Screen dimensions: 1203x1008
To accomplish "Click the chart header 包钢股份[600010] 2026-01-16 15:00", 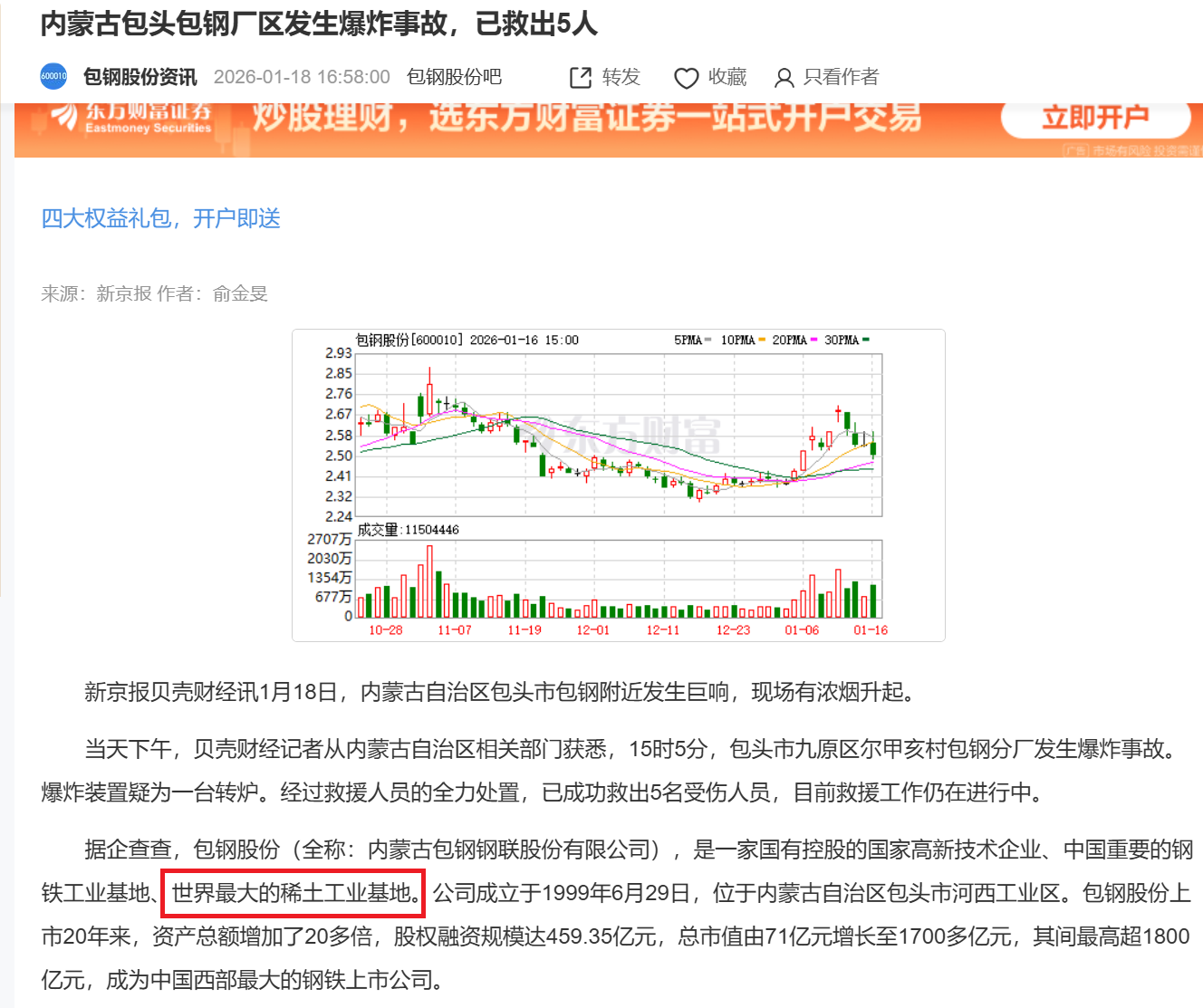I will coord(467,340).
